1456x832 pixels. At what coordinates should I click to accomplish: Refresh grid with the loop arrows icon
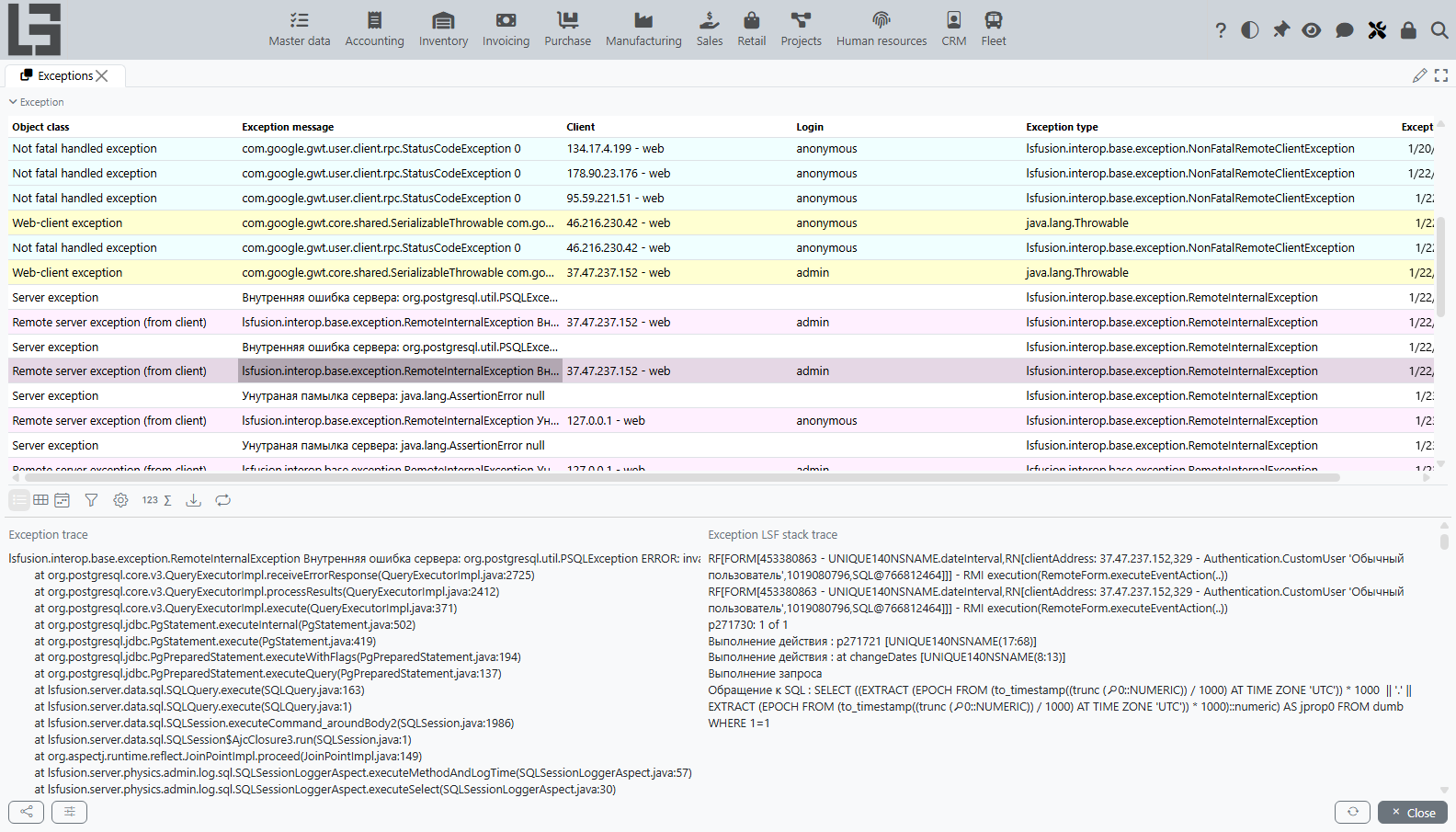click(x=222, y=500)
